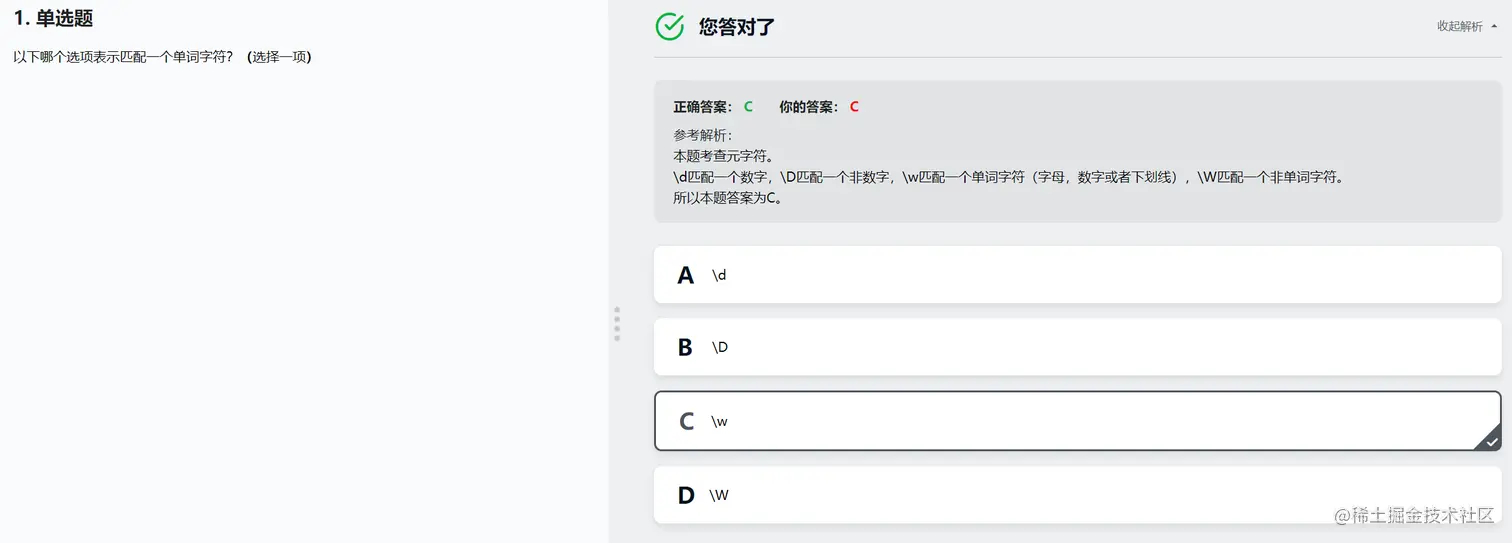Click the panel divider drag handle dots
1512x543 pixels.
617,324
